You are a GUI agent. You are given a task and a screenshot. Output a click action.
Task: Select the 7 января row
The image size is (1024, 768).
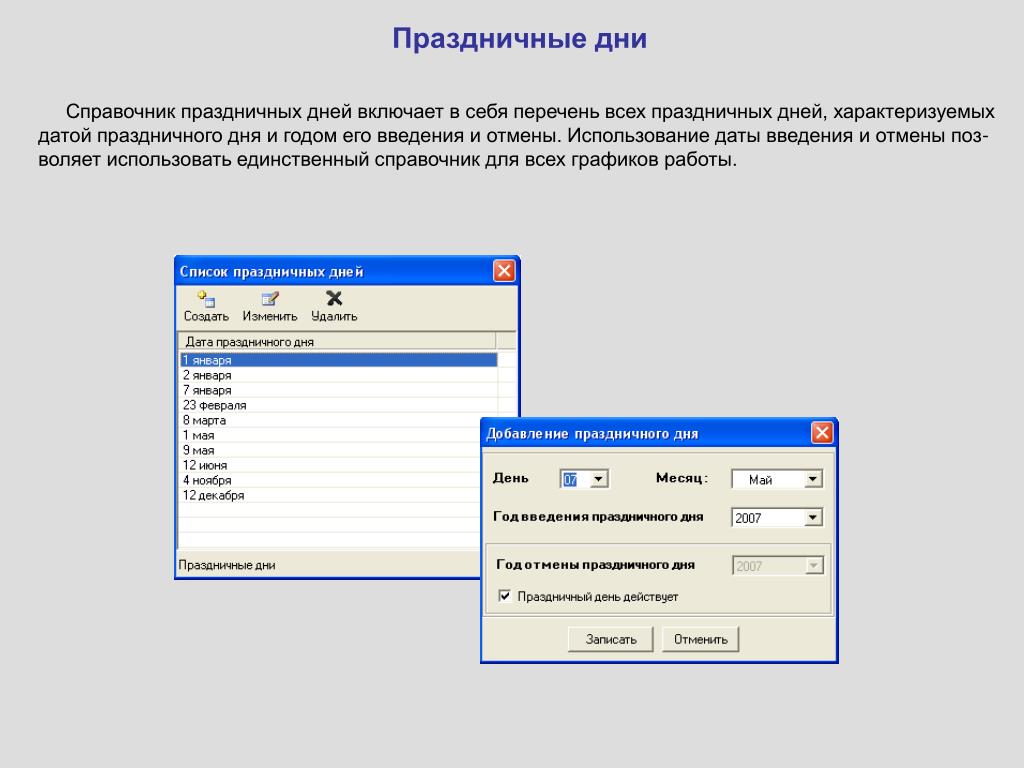(338, 390)
